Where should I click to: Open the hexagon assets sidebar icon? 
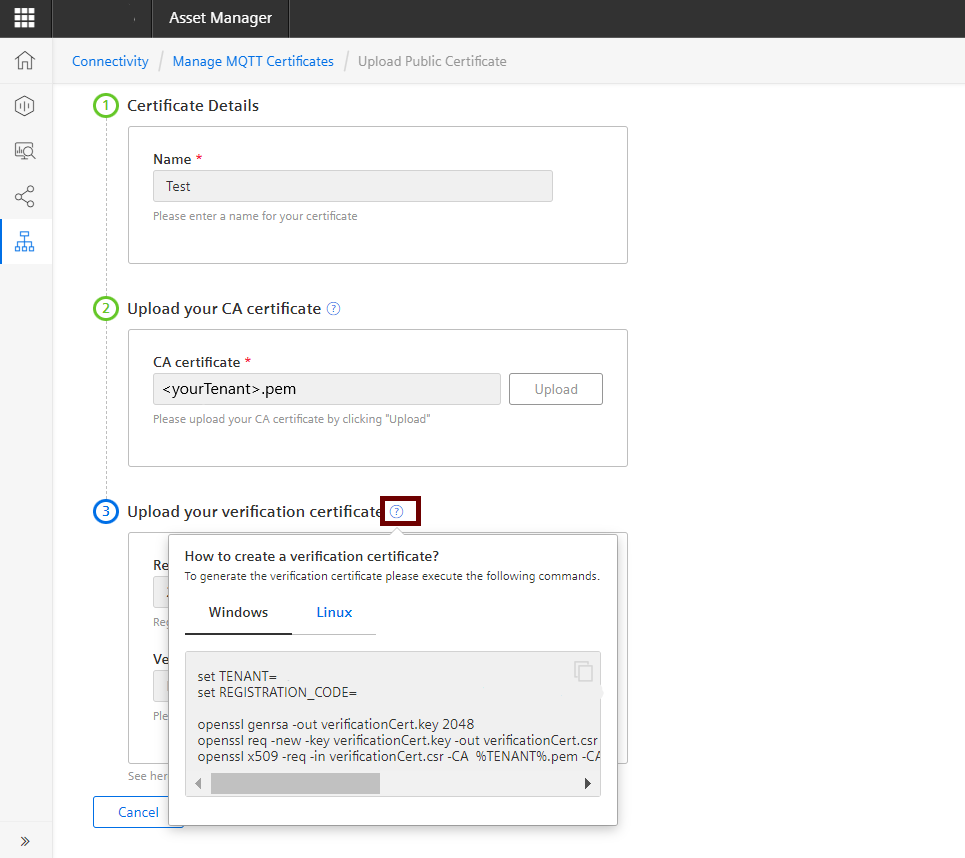(25, 106)
